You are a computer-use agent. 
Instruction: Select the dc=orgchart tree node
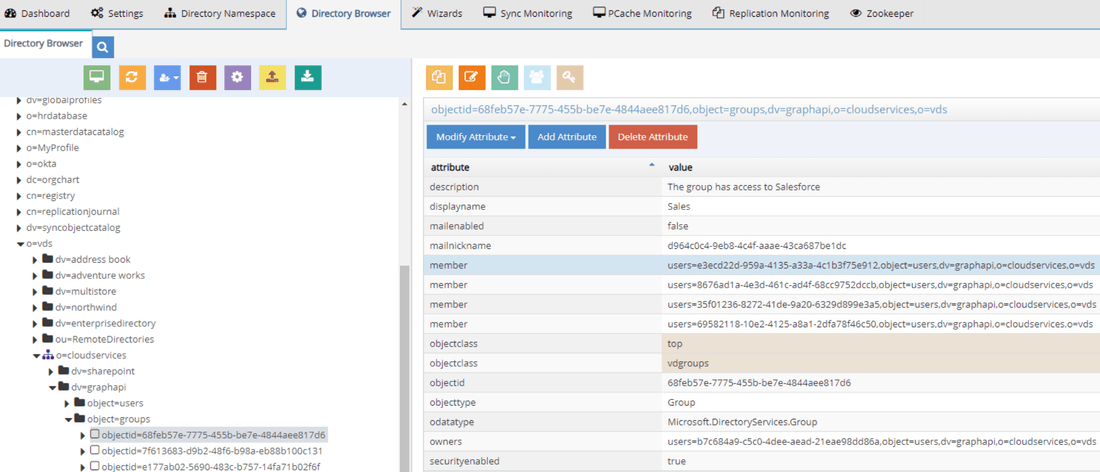53,180
